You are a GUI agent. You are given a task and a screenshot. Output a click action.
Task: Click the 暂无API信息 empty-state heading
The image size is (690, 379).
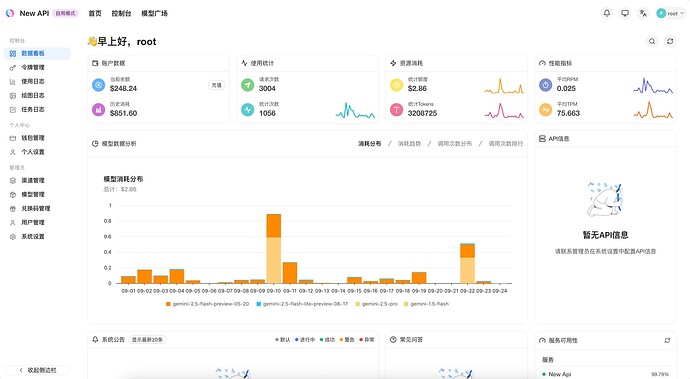(606, 235)
